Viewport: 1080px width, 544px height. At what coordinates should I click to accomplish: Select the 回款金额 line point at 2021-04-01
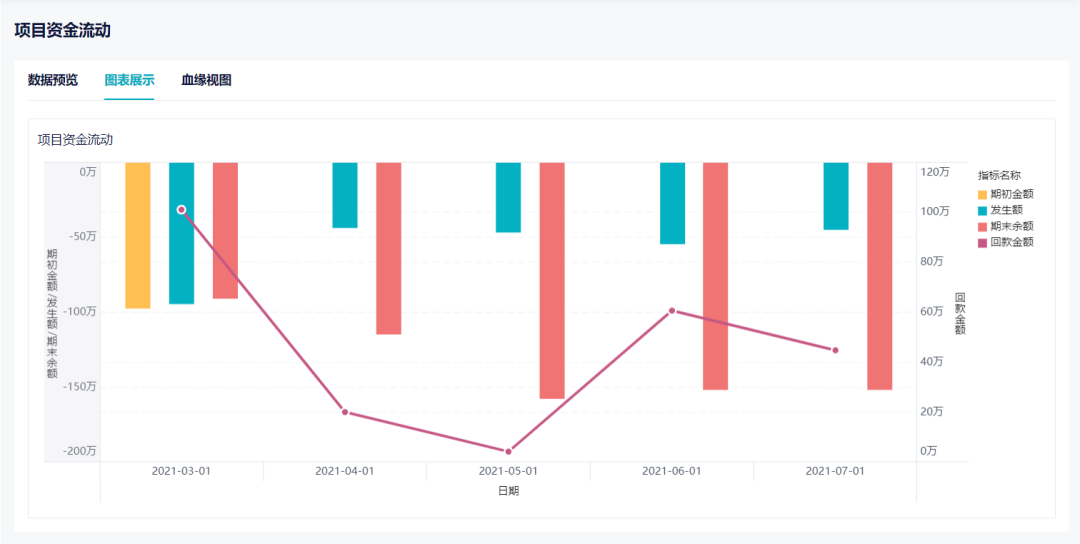[345, 412]
